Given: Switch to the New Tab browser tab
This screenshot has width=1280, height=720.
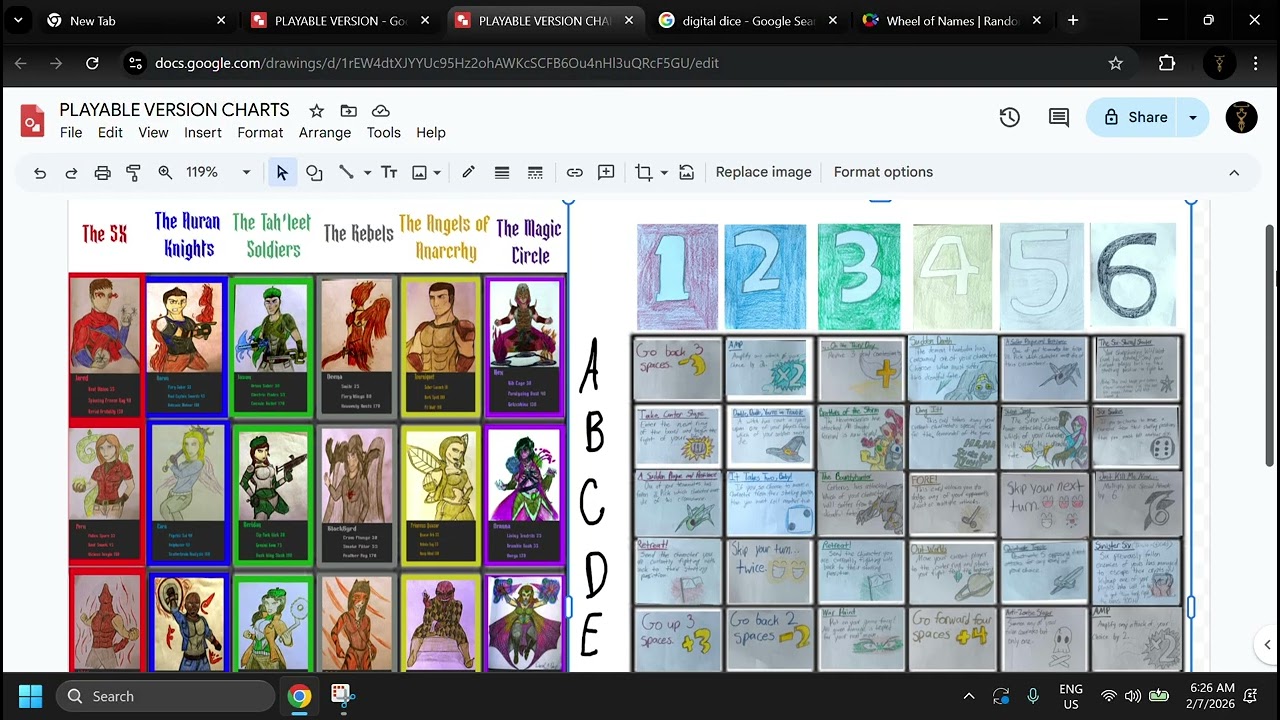Looking at the screenshot, I should point(135,20).
